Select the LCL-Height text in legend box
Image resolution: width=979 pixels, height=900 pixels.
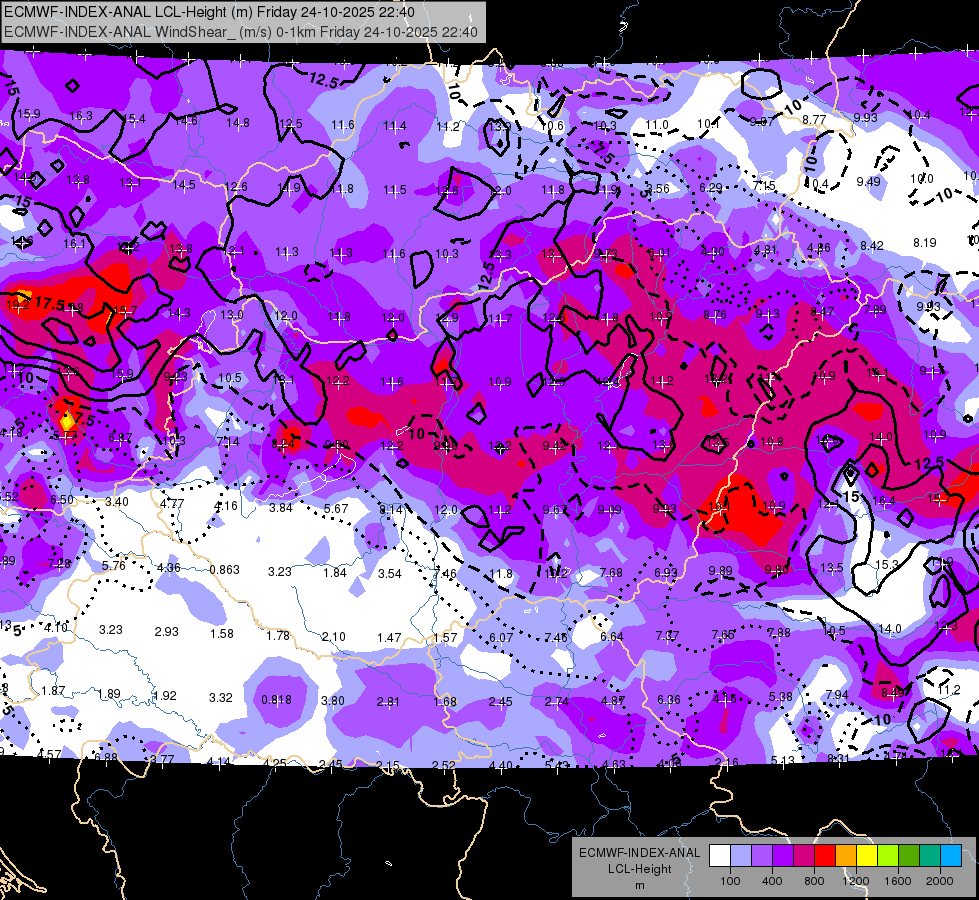click(640, 869)
